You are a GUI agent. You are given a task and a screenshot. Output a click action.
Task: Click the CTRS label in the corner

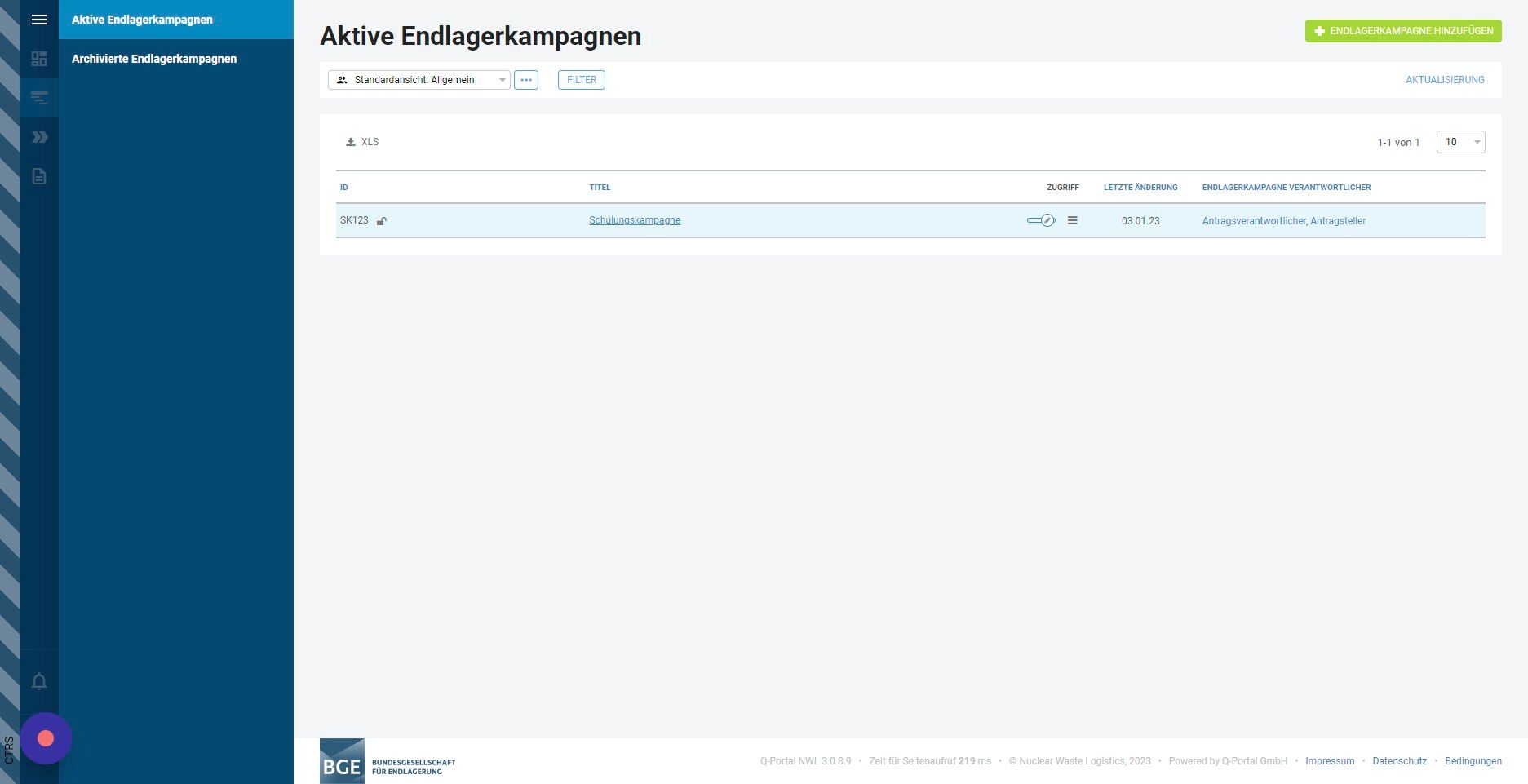pos(9,751)
